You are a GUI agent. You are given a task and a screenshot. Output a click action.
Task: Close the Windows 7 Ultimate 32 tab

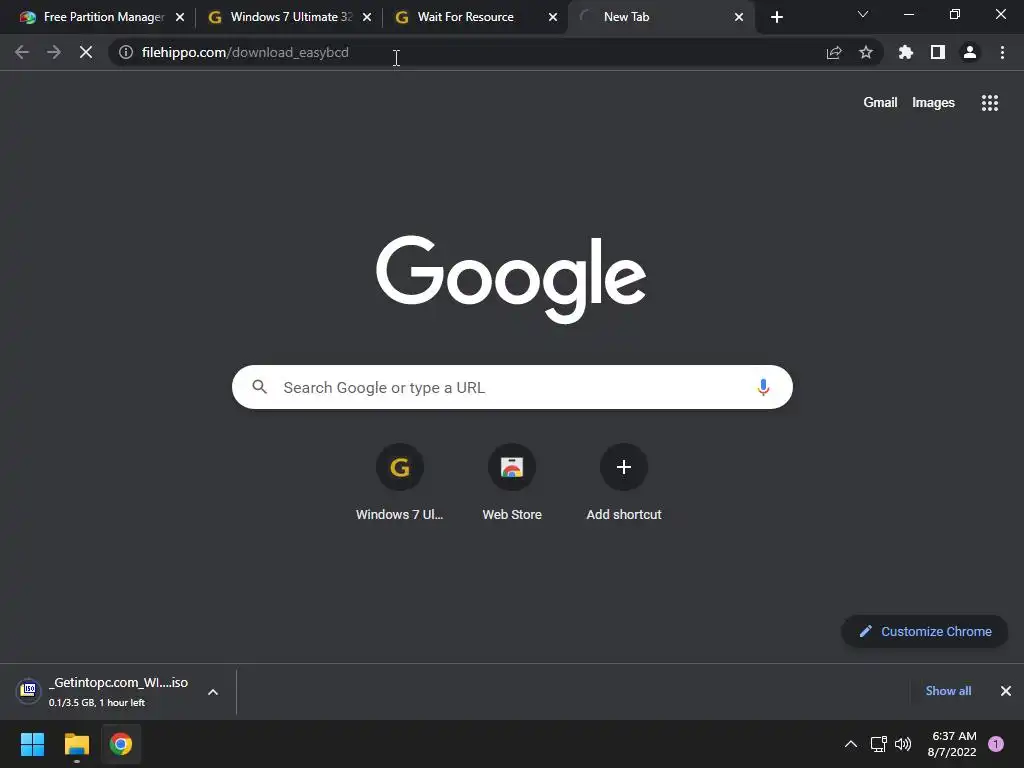coord(367,17)
